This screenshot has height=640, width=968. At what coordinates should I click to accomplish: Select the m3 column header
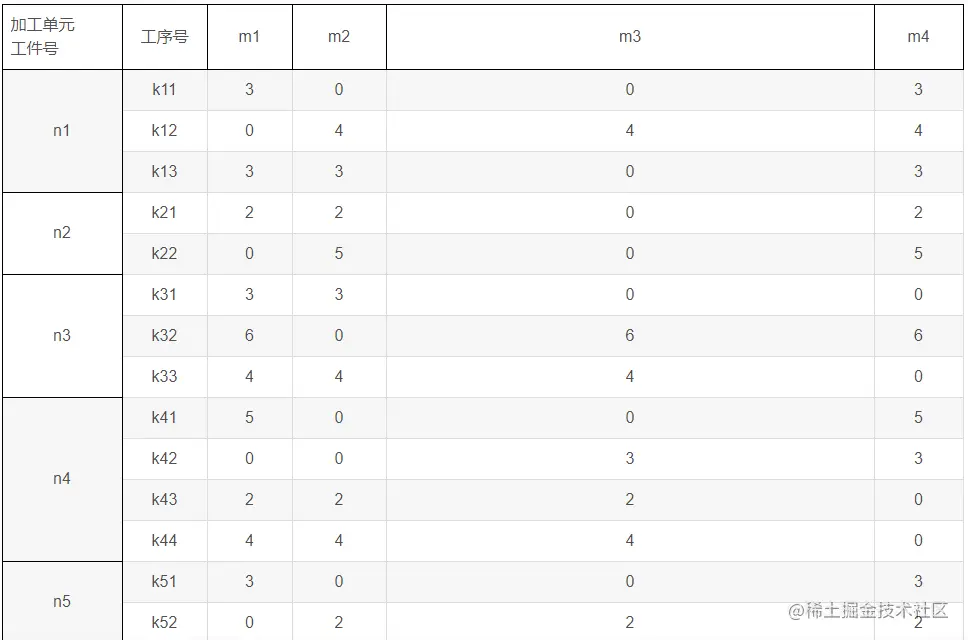point(629,37)
